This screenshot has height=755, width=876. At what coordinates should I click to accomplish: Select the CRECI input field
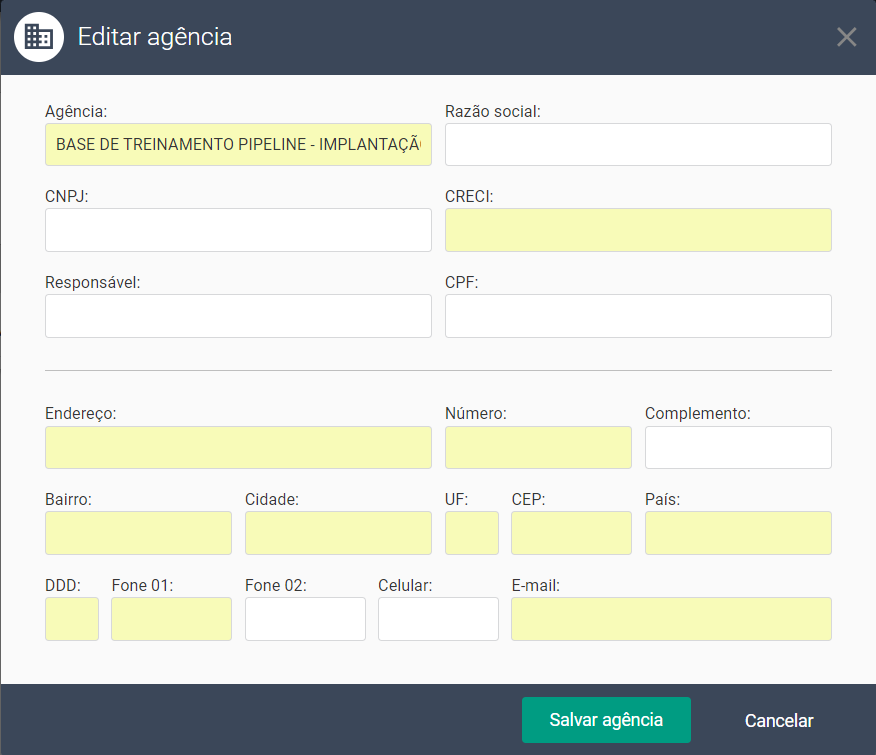click(638, 230)
